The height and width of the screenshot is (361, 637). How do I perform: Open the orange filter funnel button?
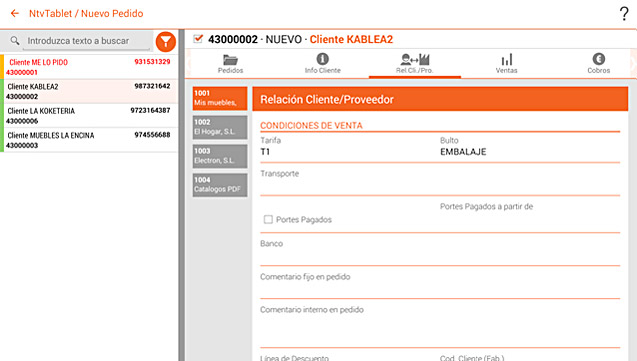pyautogui.click(x=166, y=41)
